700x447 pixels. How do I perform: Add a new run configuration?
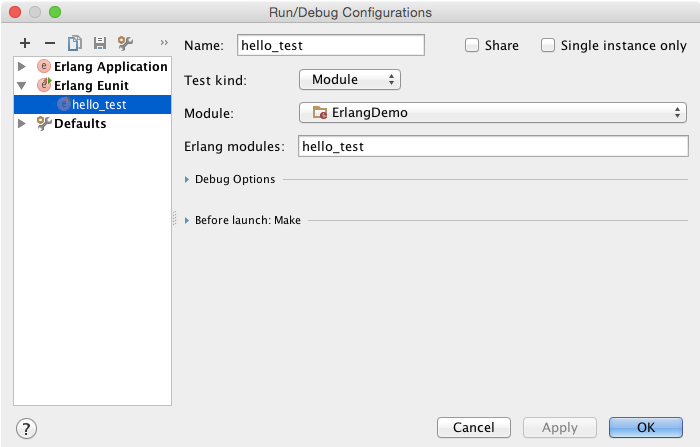[x=25, y=43]
